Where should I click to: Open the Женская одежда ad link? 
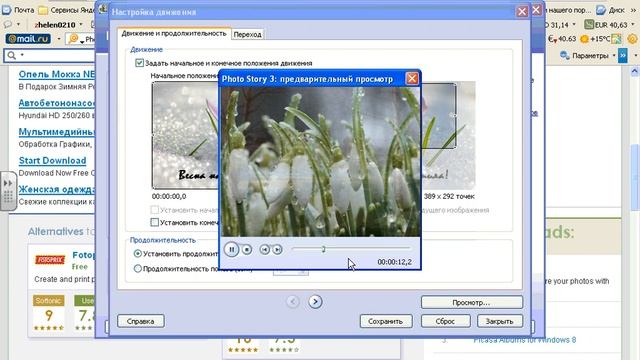pyautogui.click(x=56, y=189)
